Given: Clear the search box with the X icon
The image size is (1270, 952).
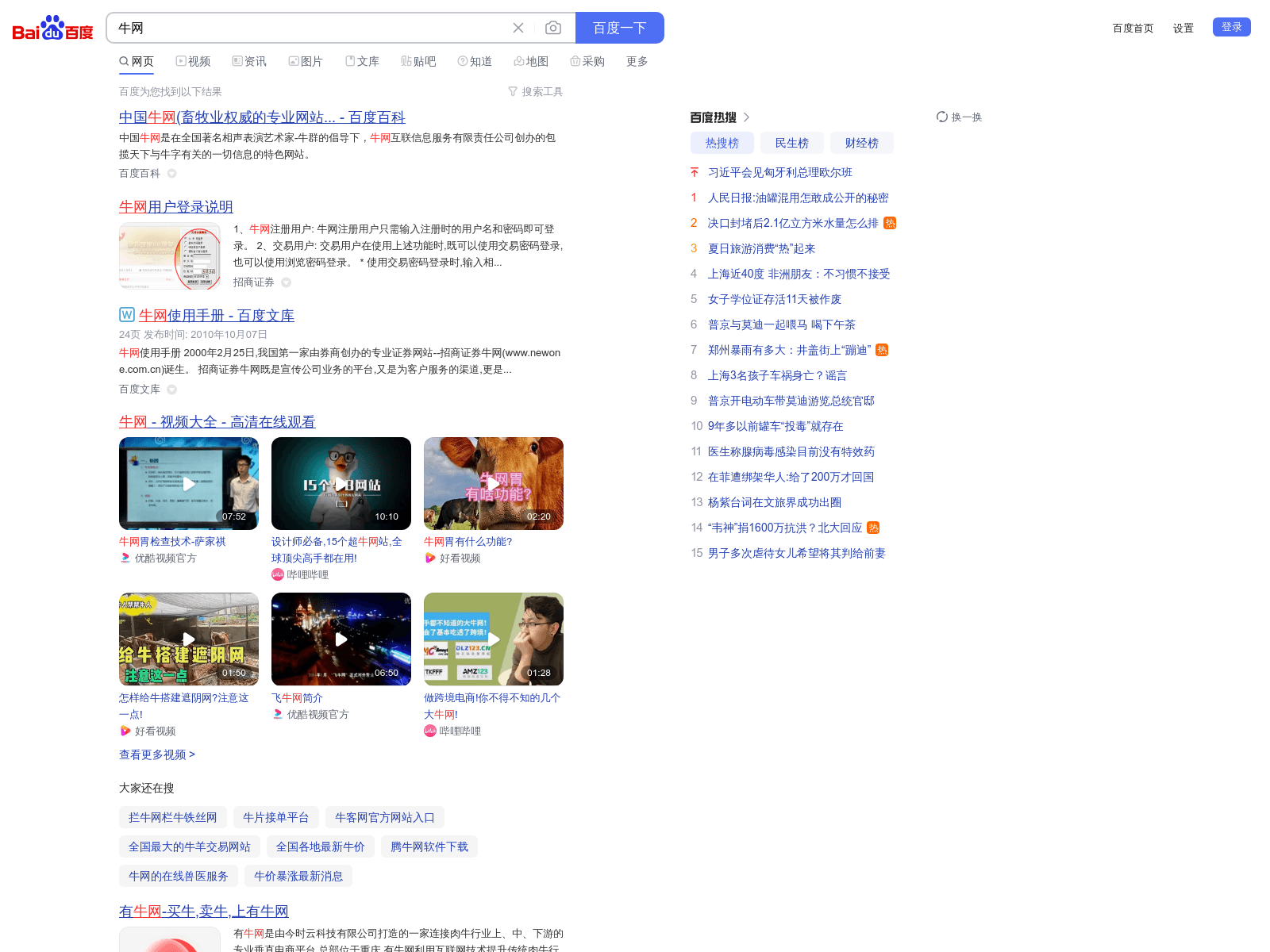Looking at the screenshot, I should pos(518,28).
